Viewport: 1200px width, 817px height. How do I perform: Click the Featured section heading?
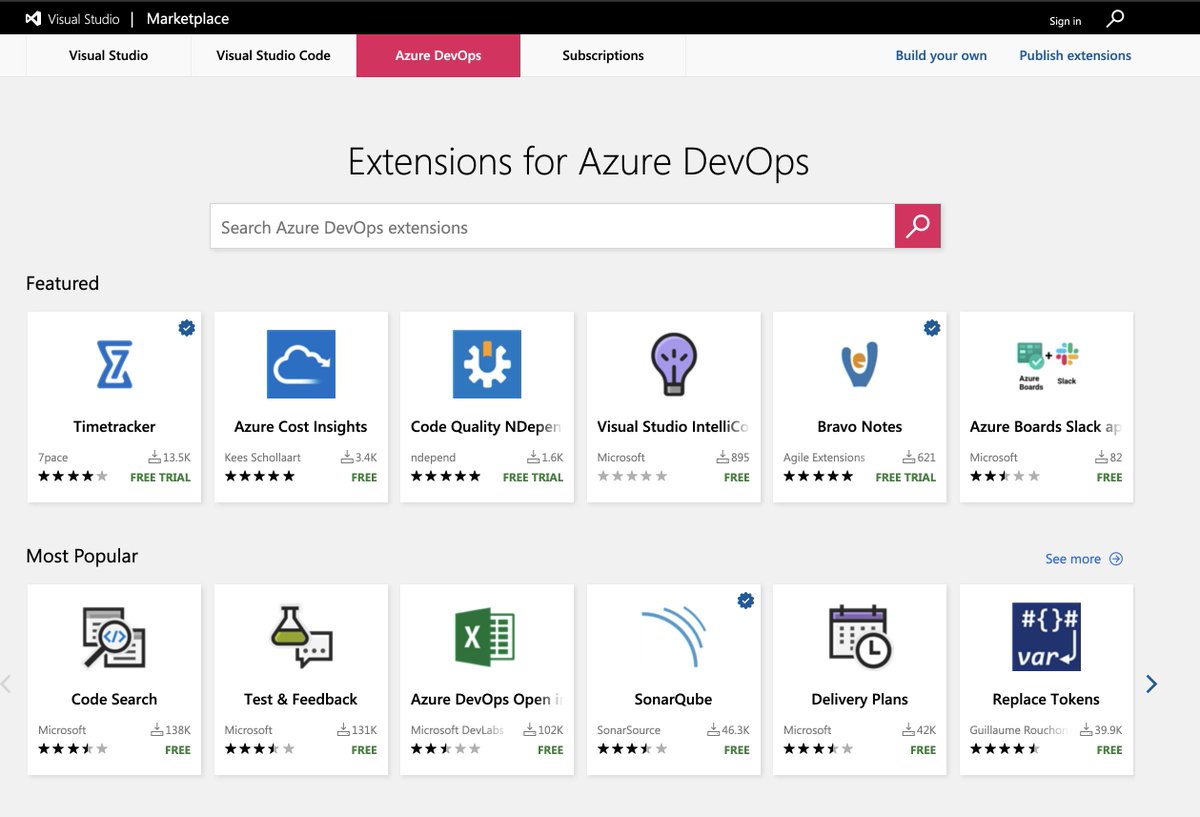coord(62,283)
